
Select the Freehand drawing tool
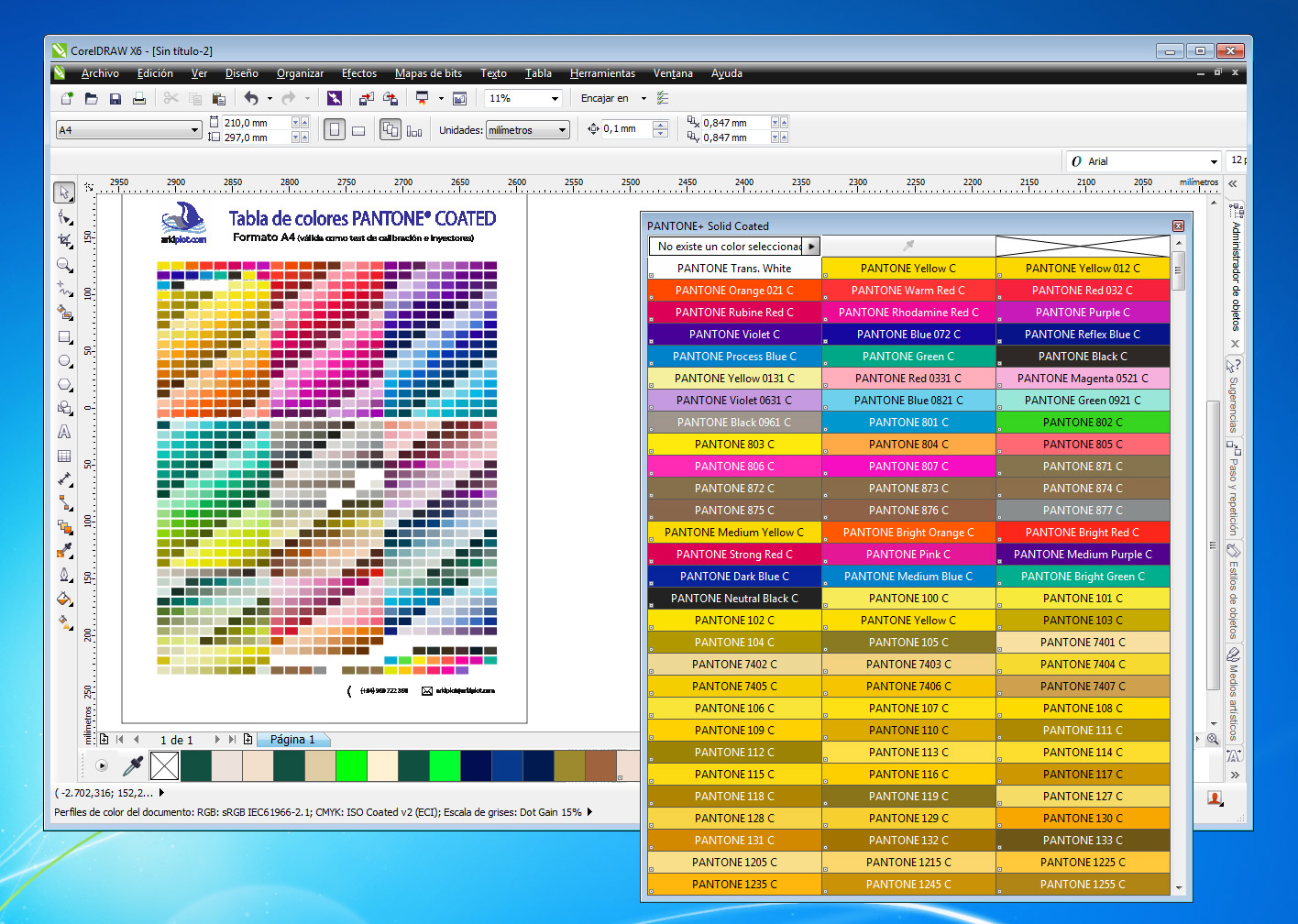(64, 289)
